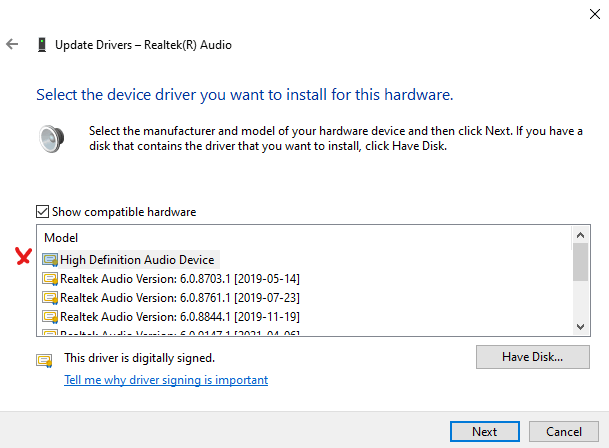Select Realtek Audio Version 6.0.8703.1 [2019-05-14]
This screenshot has width=609, height=448.
coord(180,279)
